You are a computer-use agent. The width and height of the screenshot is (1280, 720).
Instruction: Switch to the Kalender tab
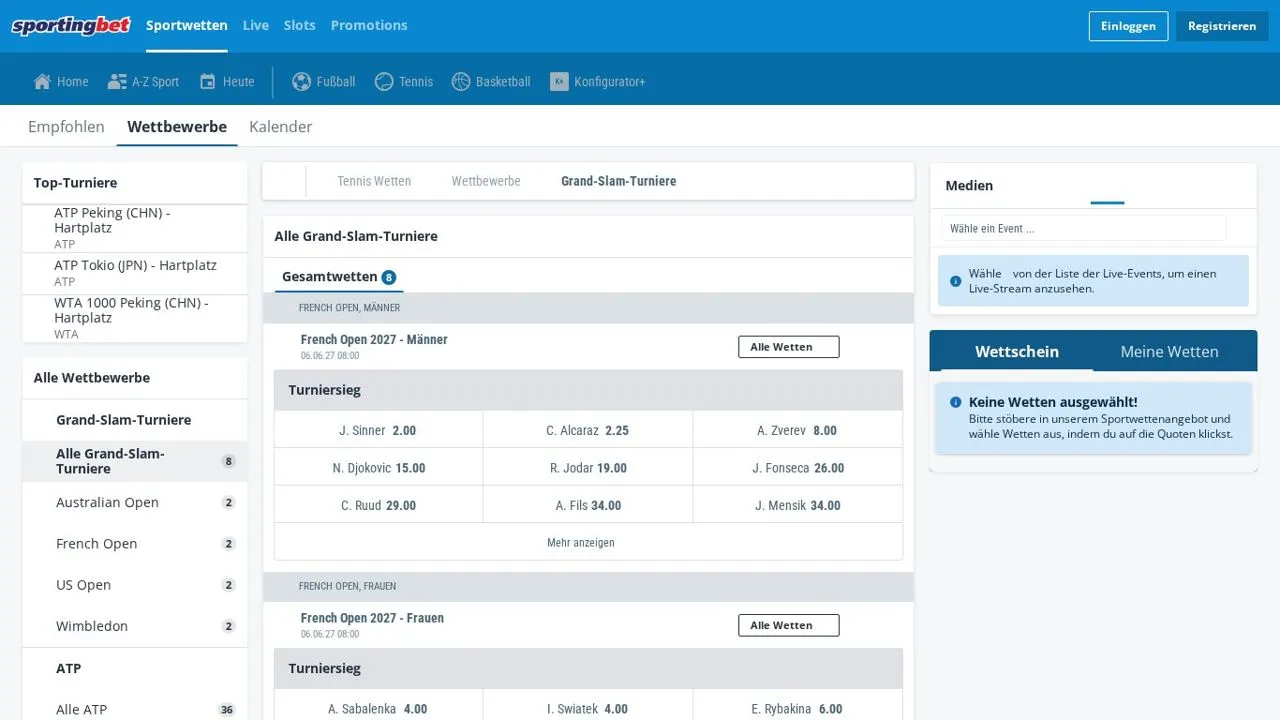pos(281,127)
